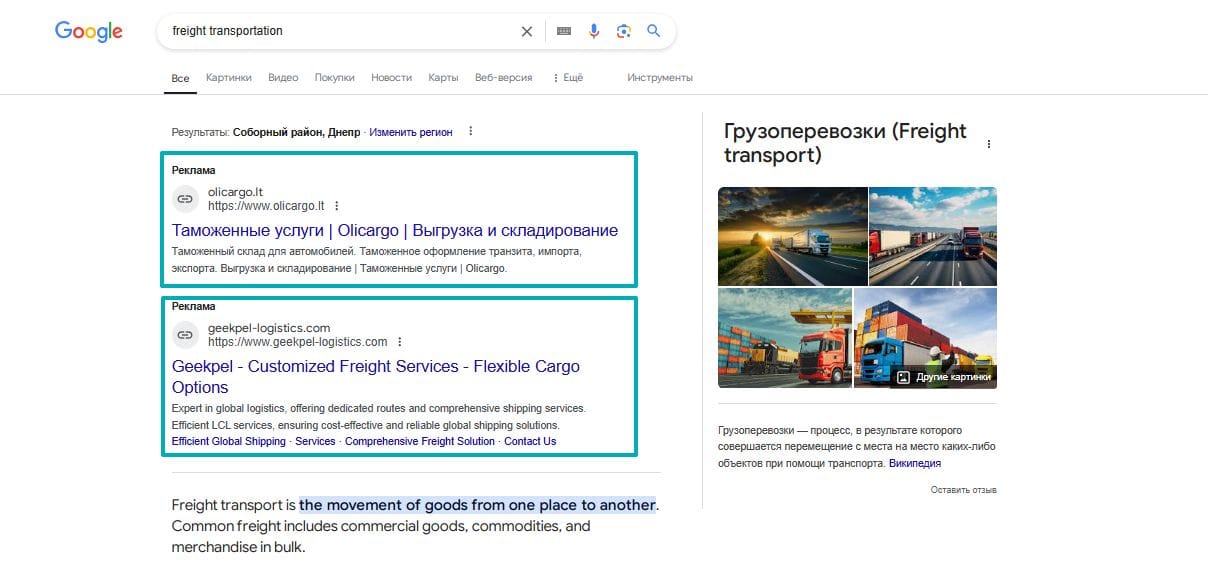Click the Services sitelink
Viewport: 1208px width, 565px height.
coord(315,441)
